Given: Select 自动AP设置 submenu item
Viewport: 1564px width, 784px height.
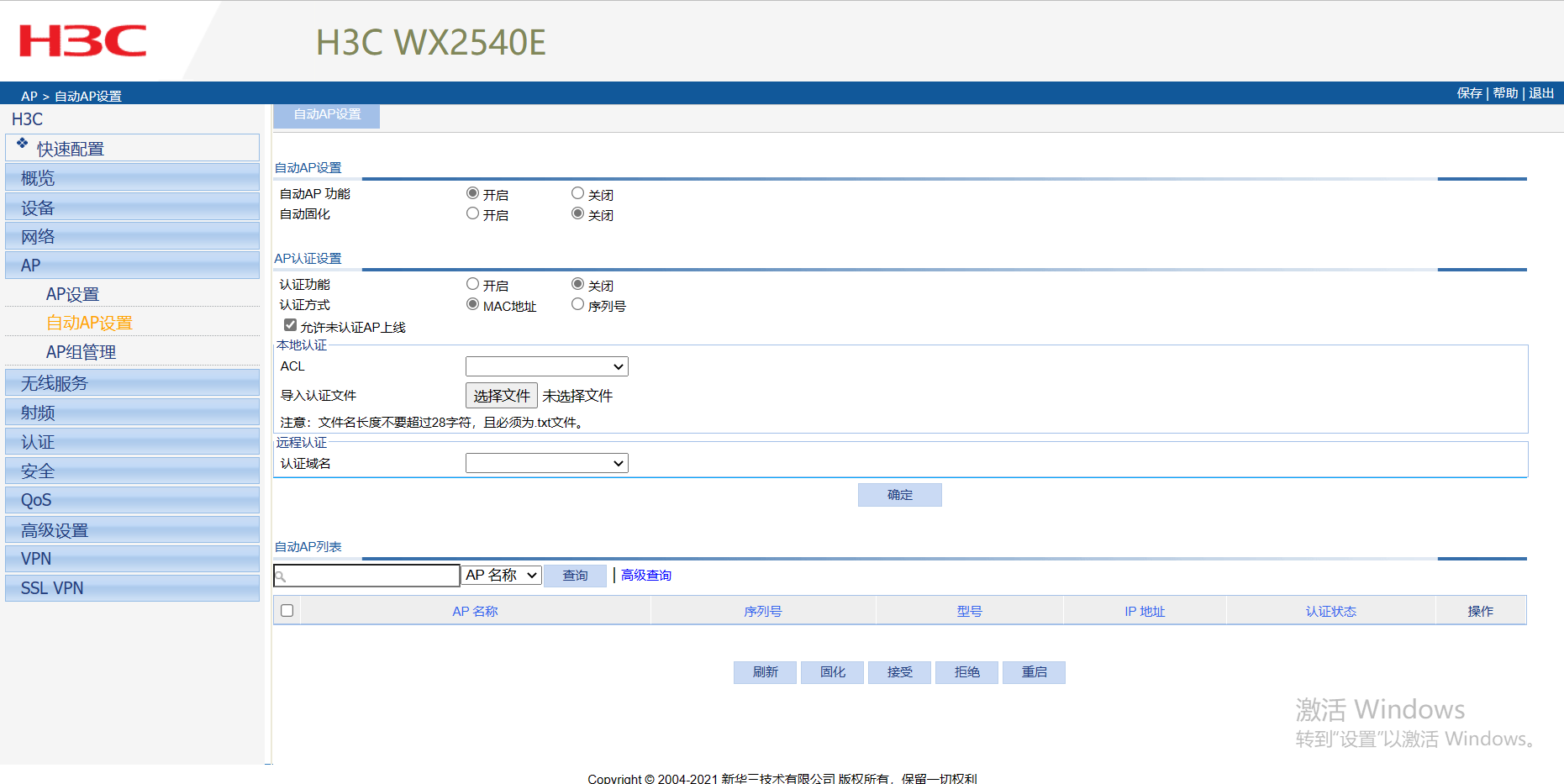Looking at the screenshot, I should click(x=89, y=323).
